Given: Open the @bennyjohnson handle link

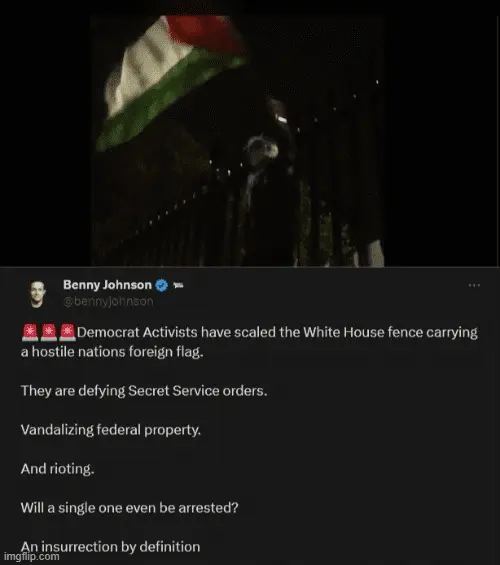Looking at the screenshot, I should tap(108, 301).
